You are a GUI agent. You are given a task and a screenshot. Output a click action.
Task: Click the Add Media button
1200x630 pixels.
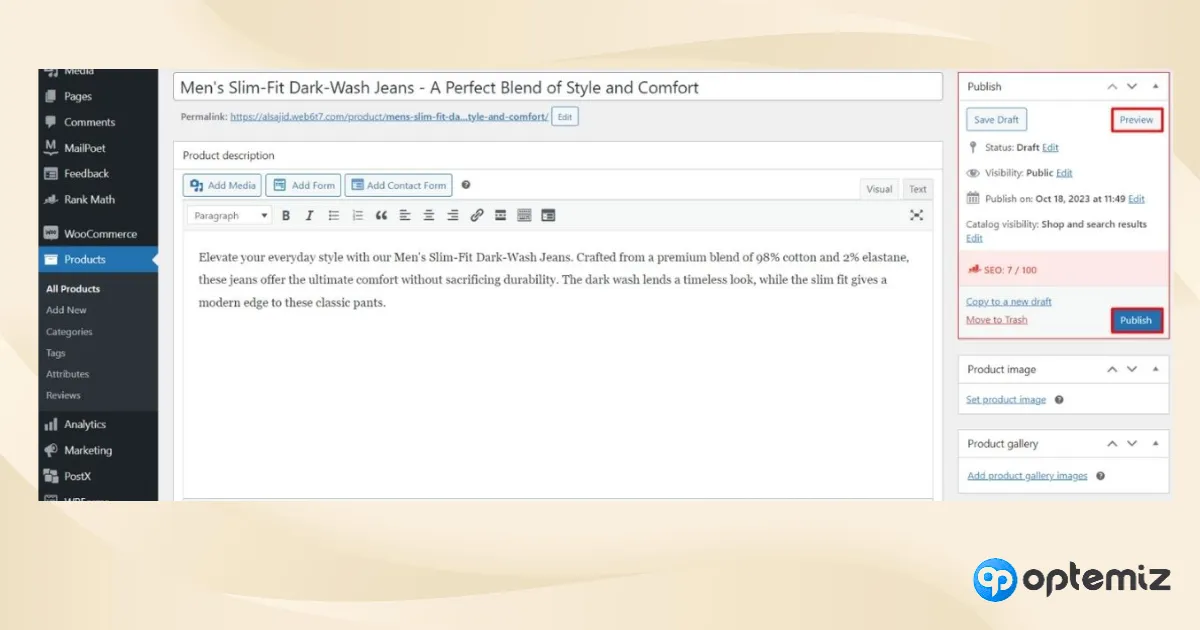(x=222, y=185)
